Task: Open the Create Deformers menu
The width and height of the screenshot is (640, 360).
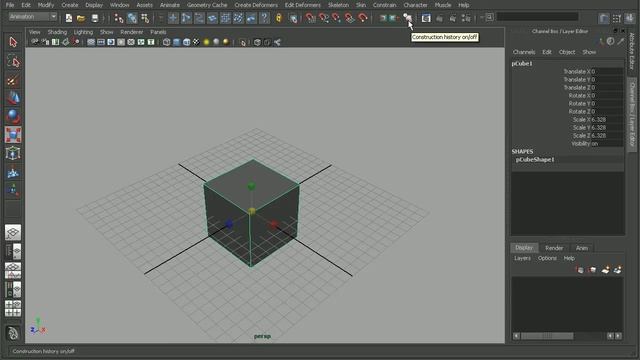Action: pos(256,5)
